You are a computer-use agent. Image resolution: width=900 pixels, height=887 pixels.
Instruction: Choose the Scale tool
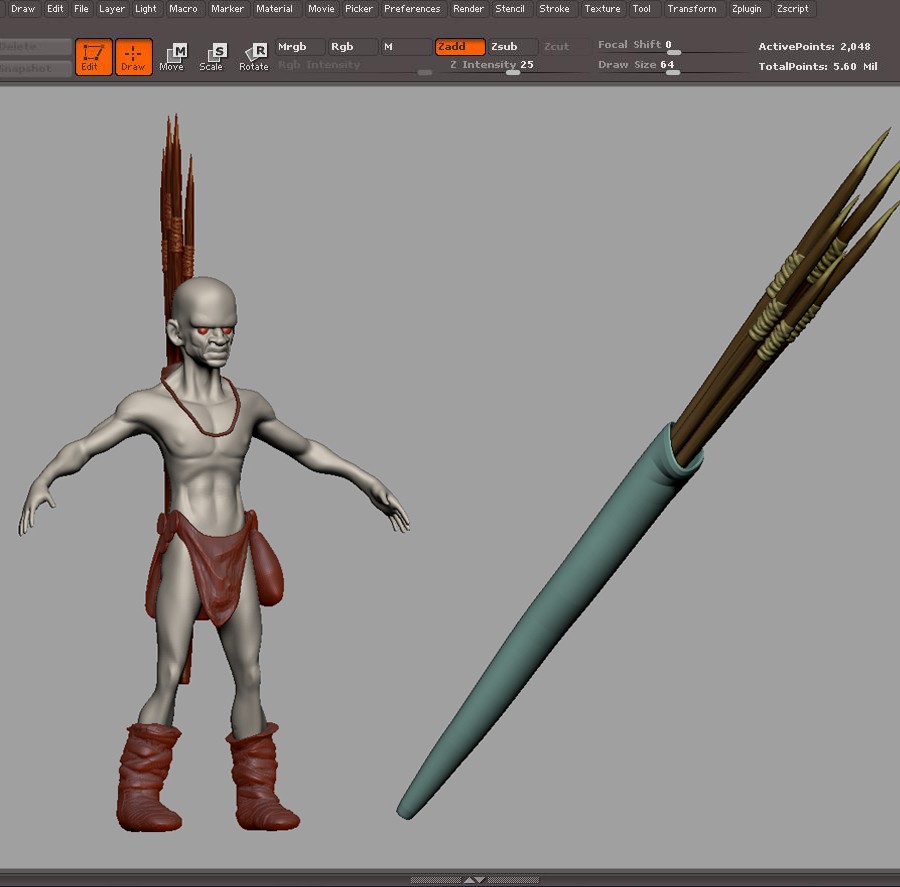(x=212, y=57)
